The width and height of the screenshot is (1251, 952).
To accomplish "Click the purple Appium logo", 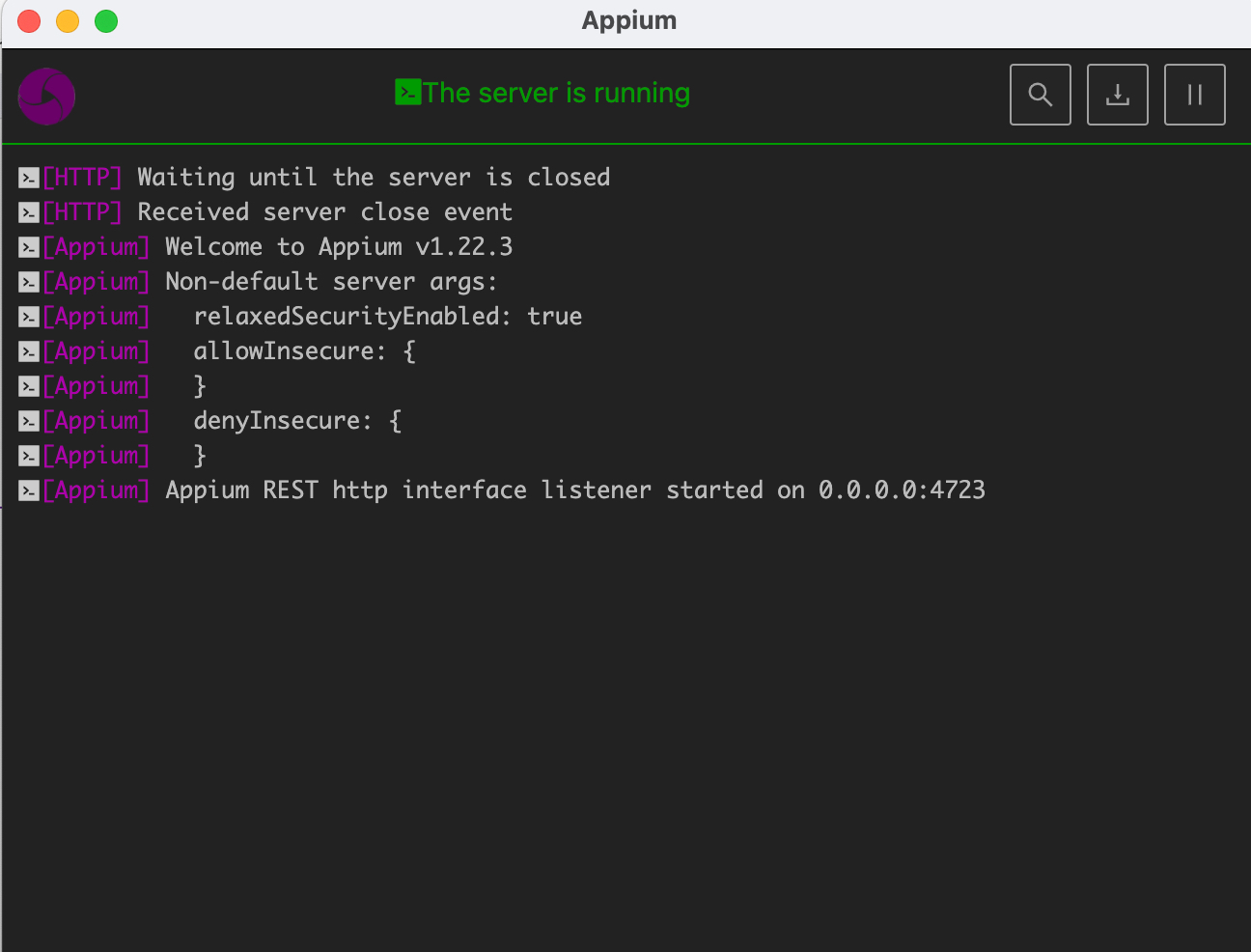I will (46, 97).
